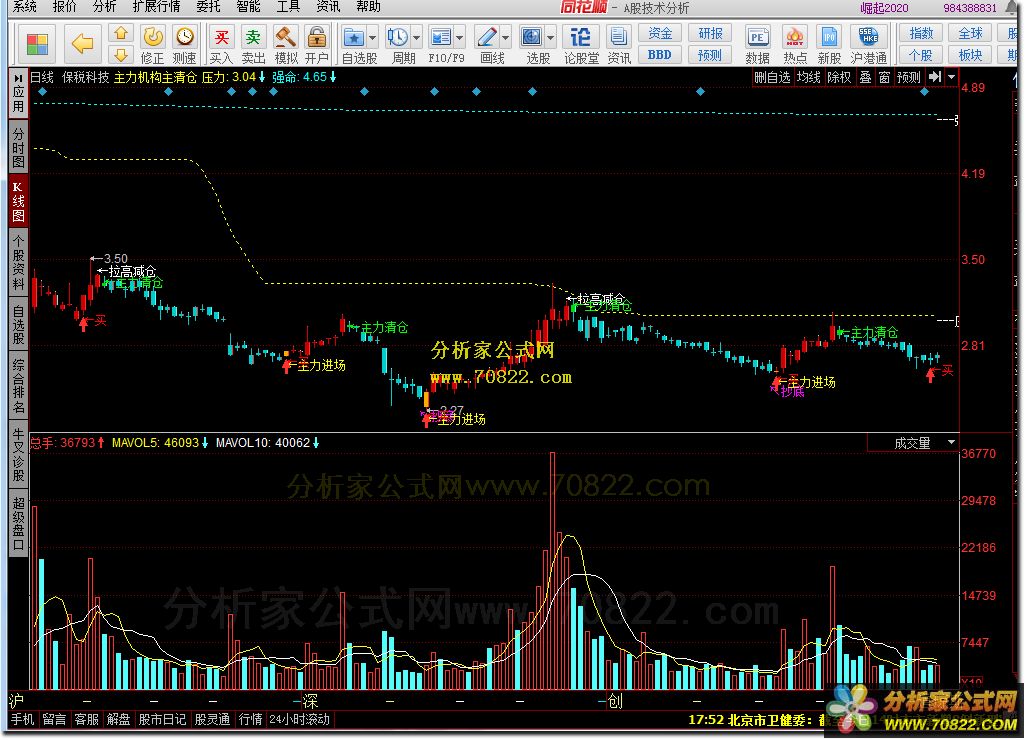Open the 委托 menu
1026x740 pixels.
tap(209, 7)
